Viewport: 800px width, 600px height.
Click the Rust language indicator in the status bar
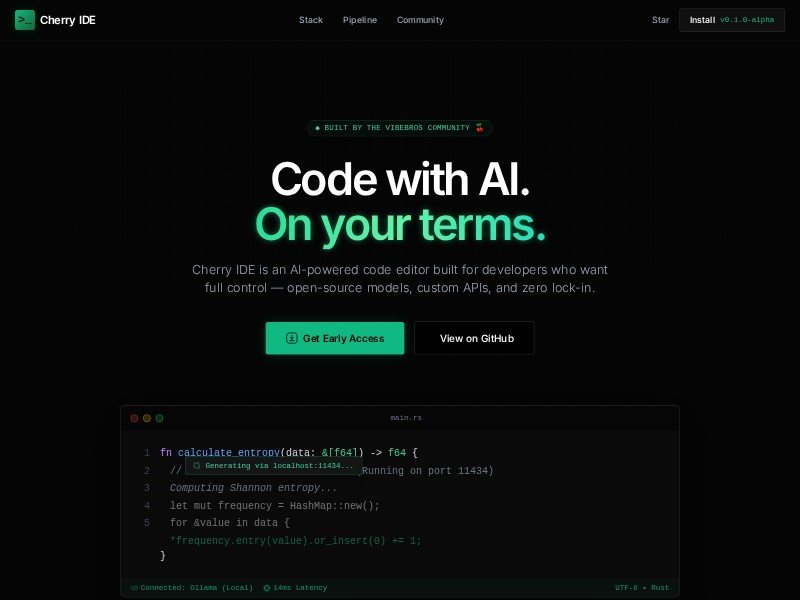[x=660, y=588]
